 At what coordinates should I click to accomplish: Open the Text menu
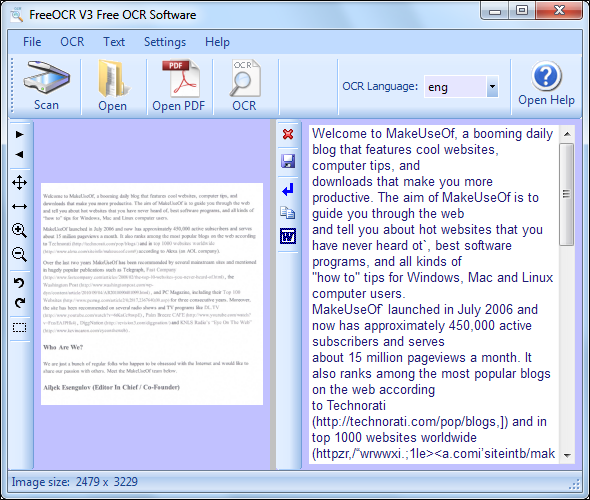(x=114, y=42)
